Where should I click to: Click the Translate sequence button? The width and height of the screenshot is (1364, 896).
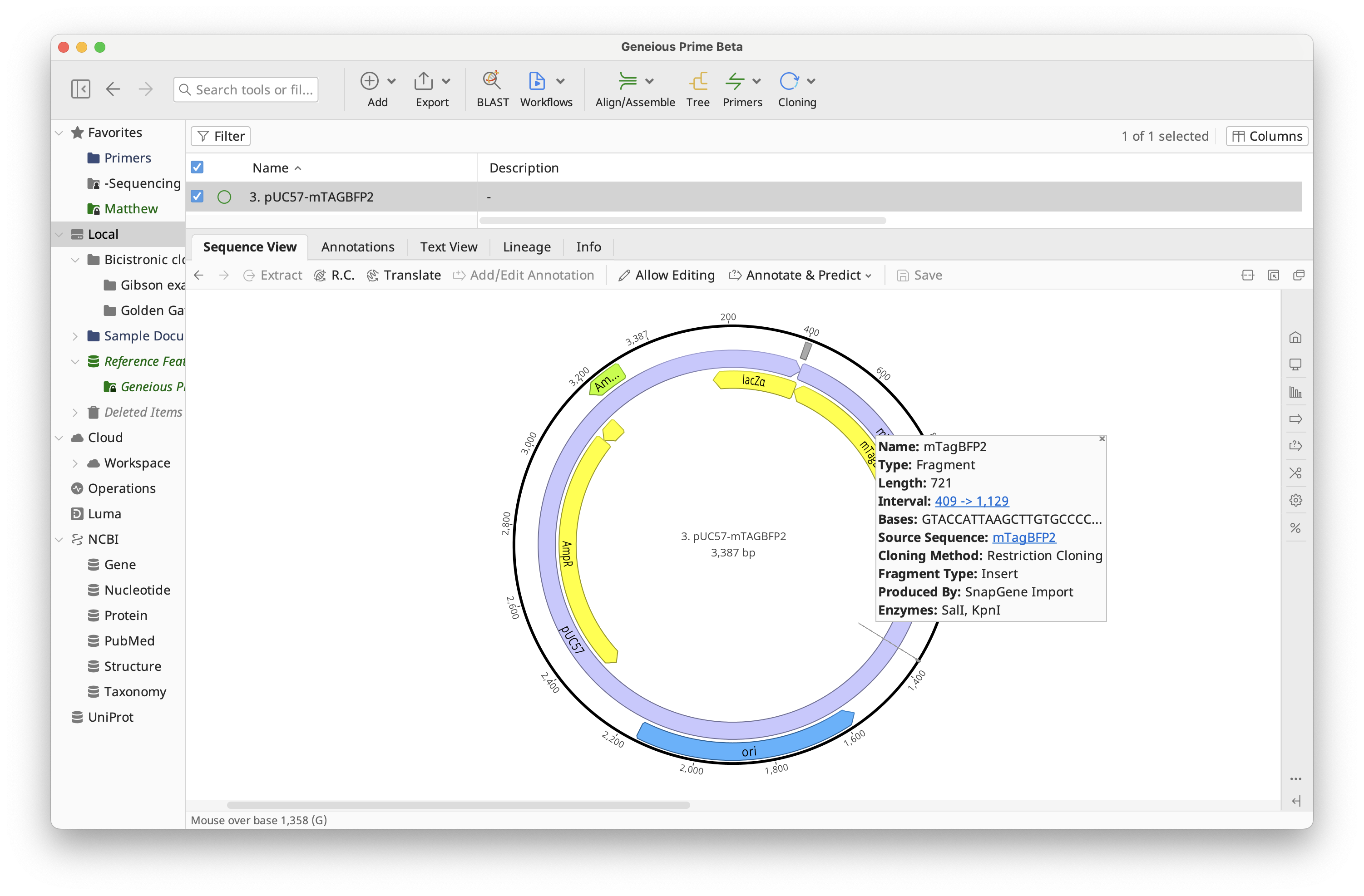[404, 275]
